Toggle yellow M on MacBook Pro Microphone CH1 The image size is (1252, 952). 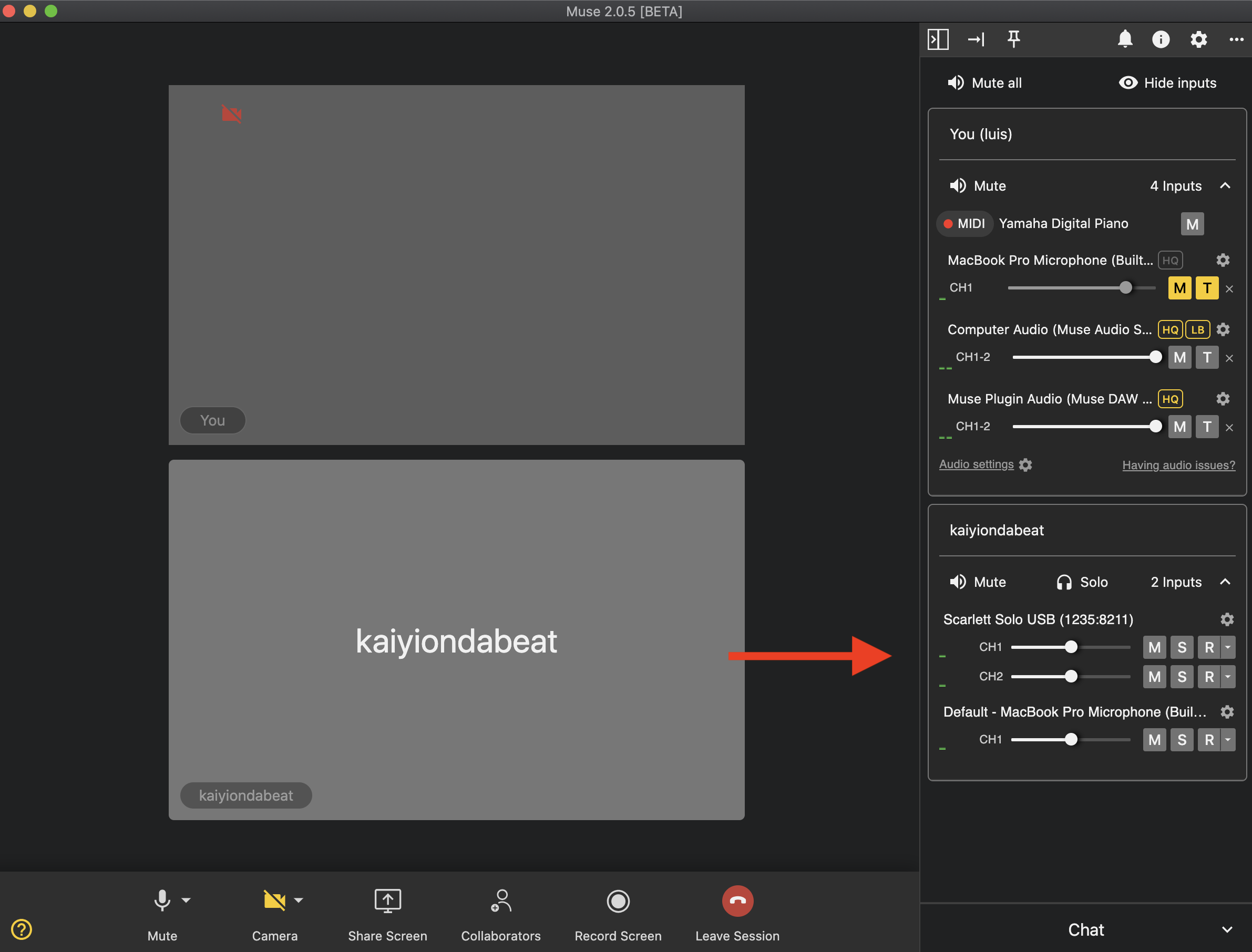pyautogui.click(x=1179, y=288)
